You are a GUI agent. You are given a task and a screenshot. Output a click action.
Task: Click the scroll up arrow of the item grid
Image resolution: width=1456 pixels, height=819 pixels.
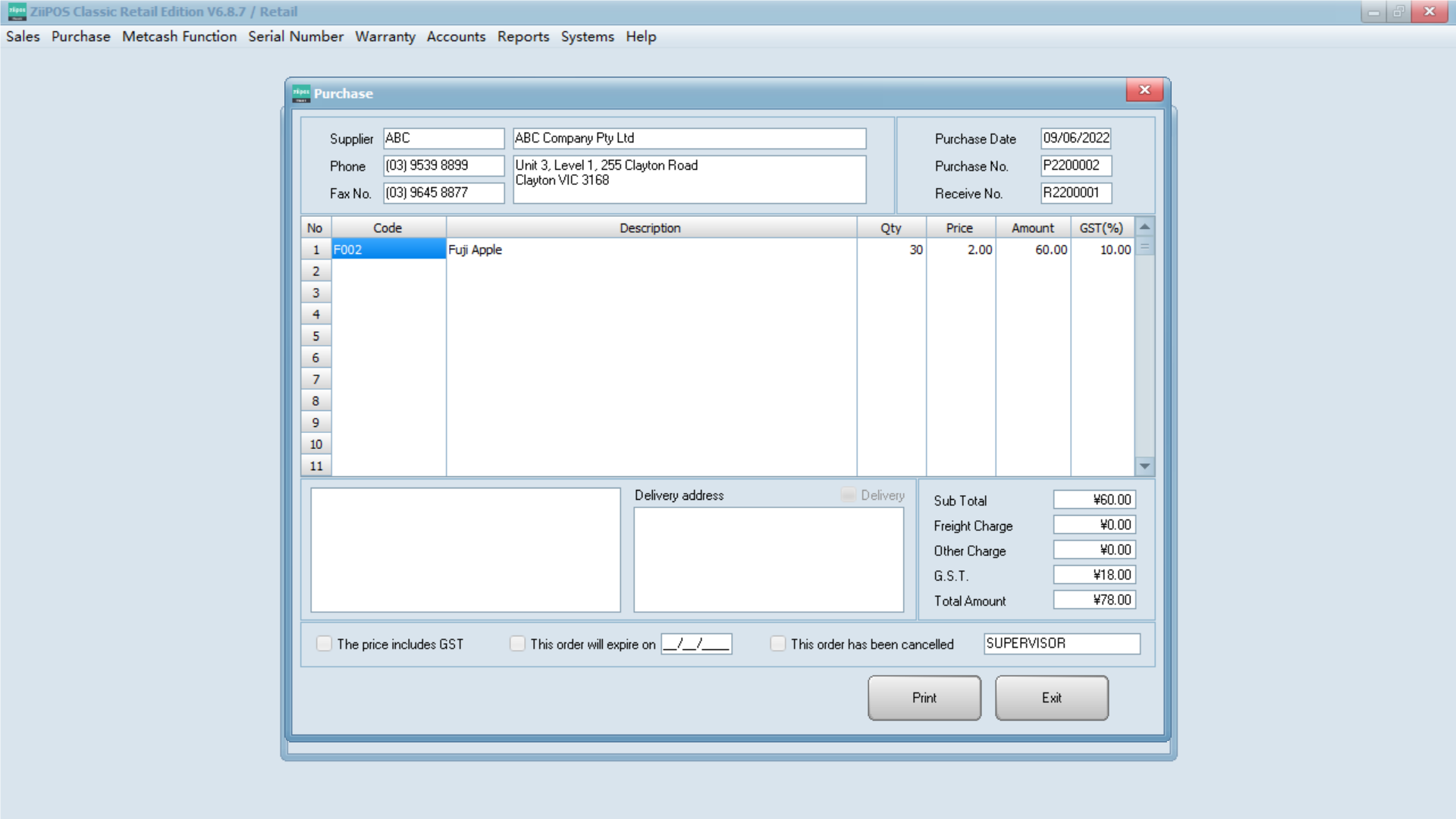click(x=1144, y=226)
